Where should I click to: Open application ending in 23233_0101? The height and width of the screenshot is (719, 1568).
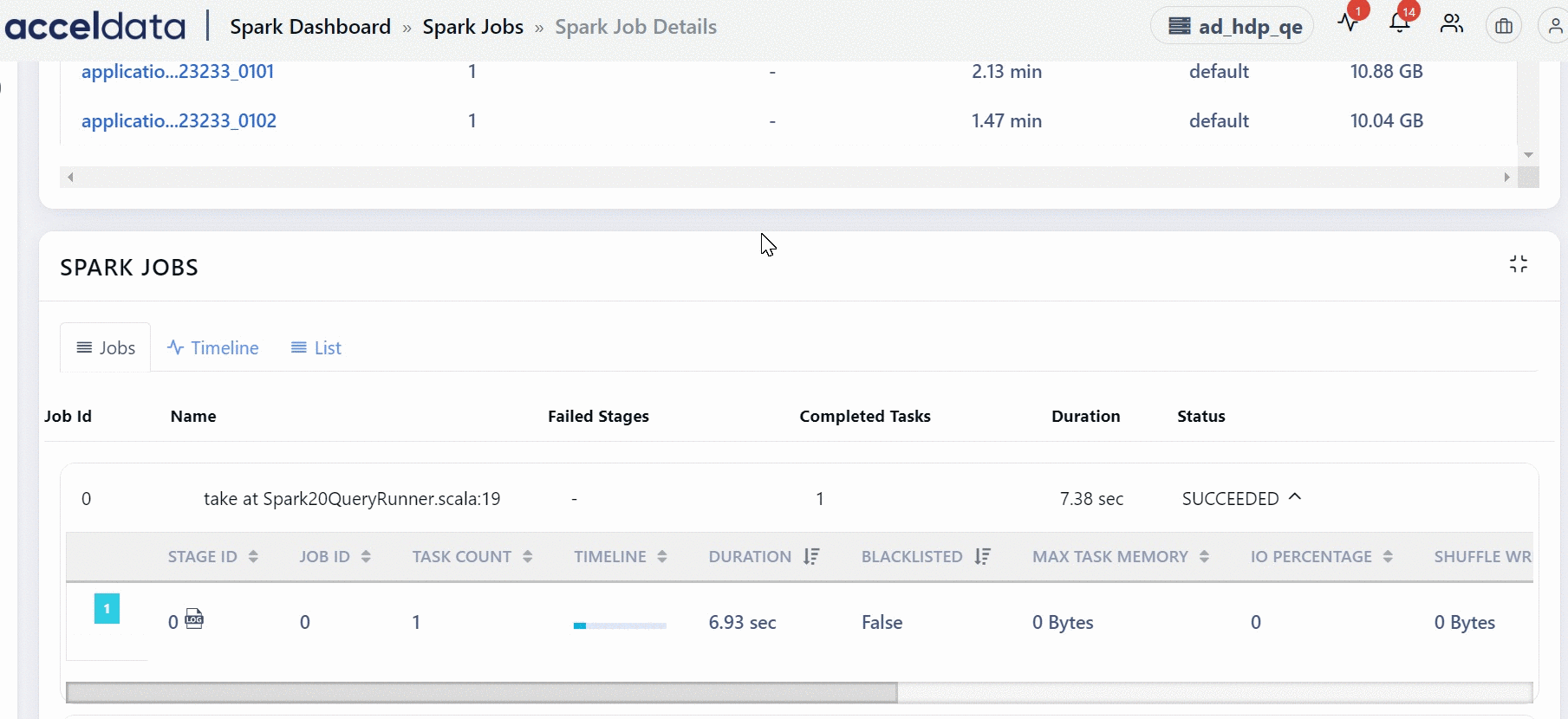(x=178, y=71)
